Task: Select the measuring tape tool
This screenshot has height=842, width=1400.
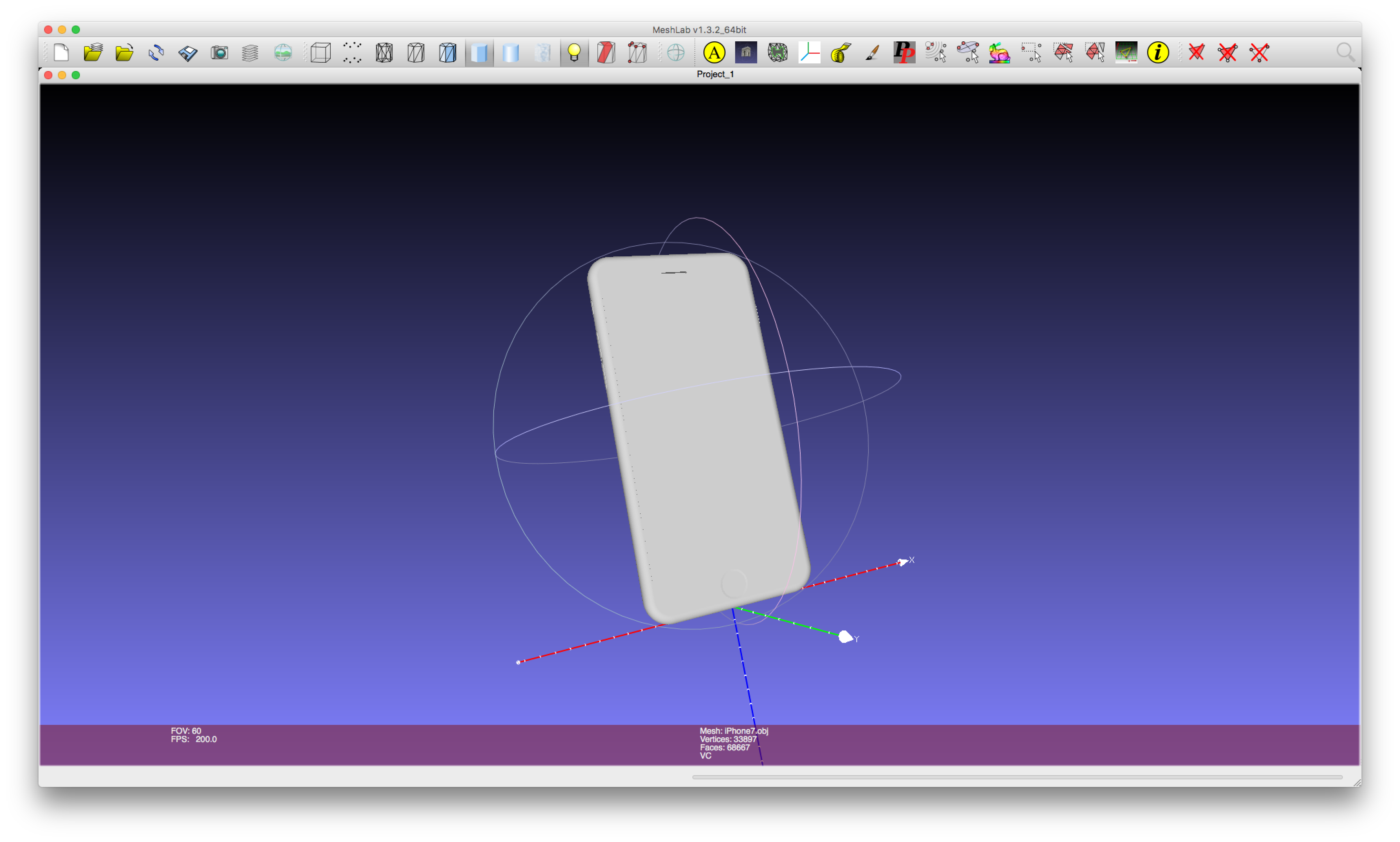Action: 841,53
